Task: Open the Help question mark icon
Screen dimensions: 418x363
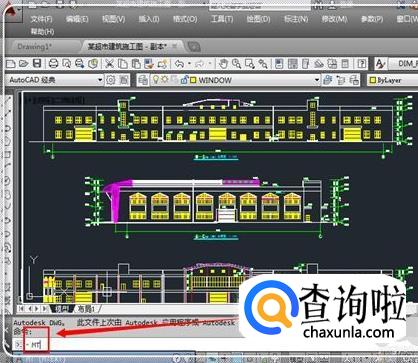Action: coord(362,63)
